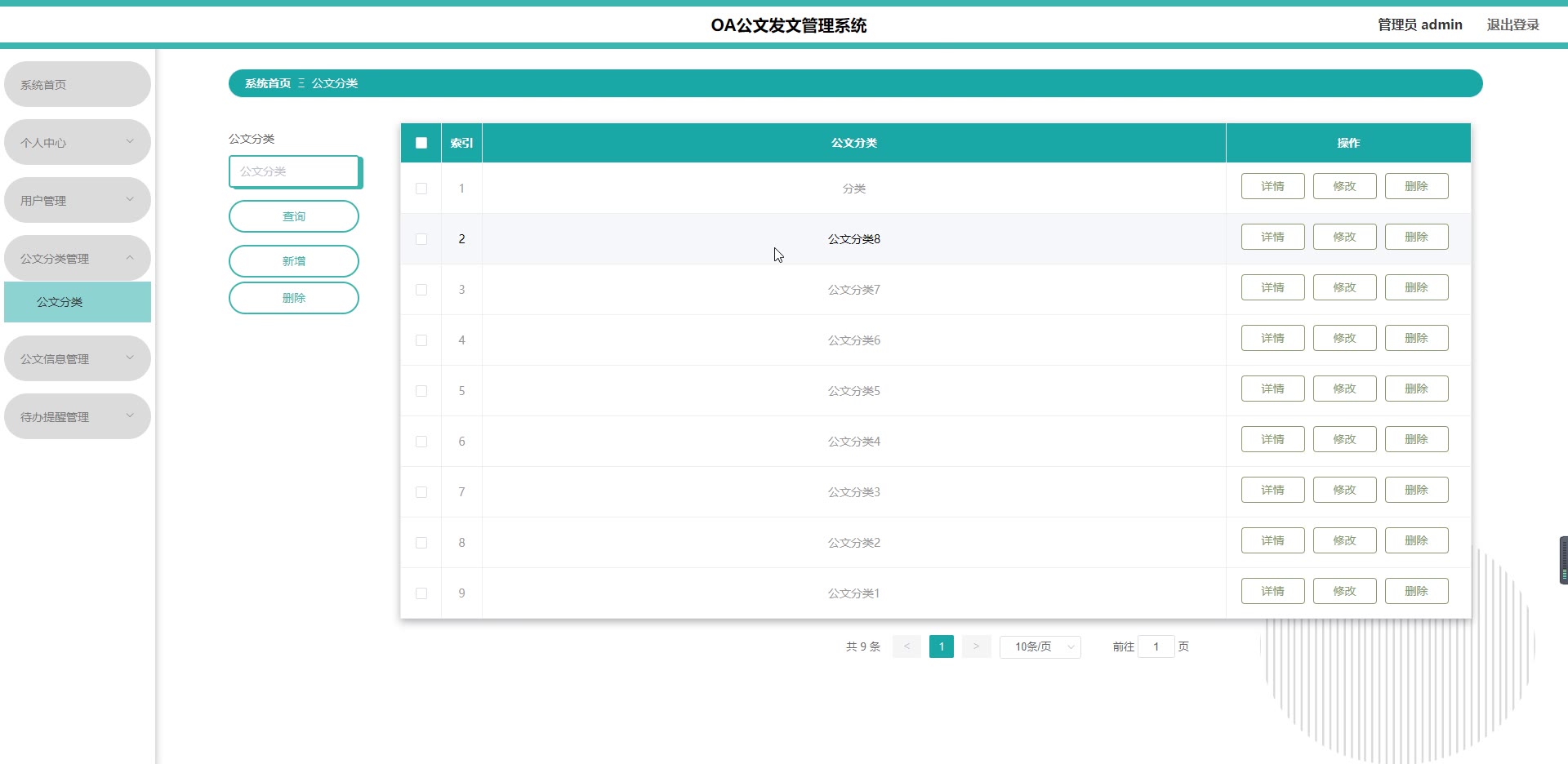Screen dimensions: 1568x764
Task: Open 详情 for 公文分类5
Action: [x=1273, y=389]
